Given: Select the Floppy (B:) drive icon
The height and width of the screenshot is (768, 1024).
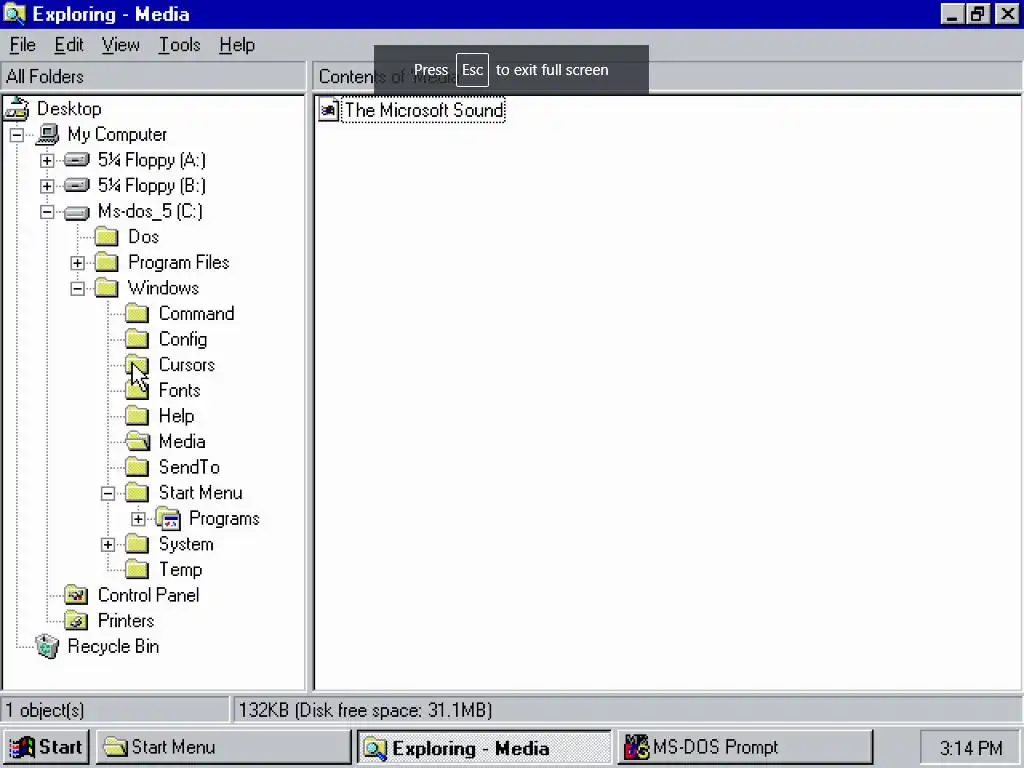Looking at the screenshot, I should click(77, 185).
